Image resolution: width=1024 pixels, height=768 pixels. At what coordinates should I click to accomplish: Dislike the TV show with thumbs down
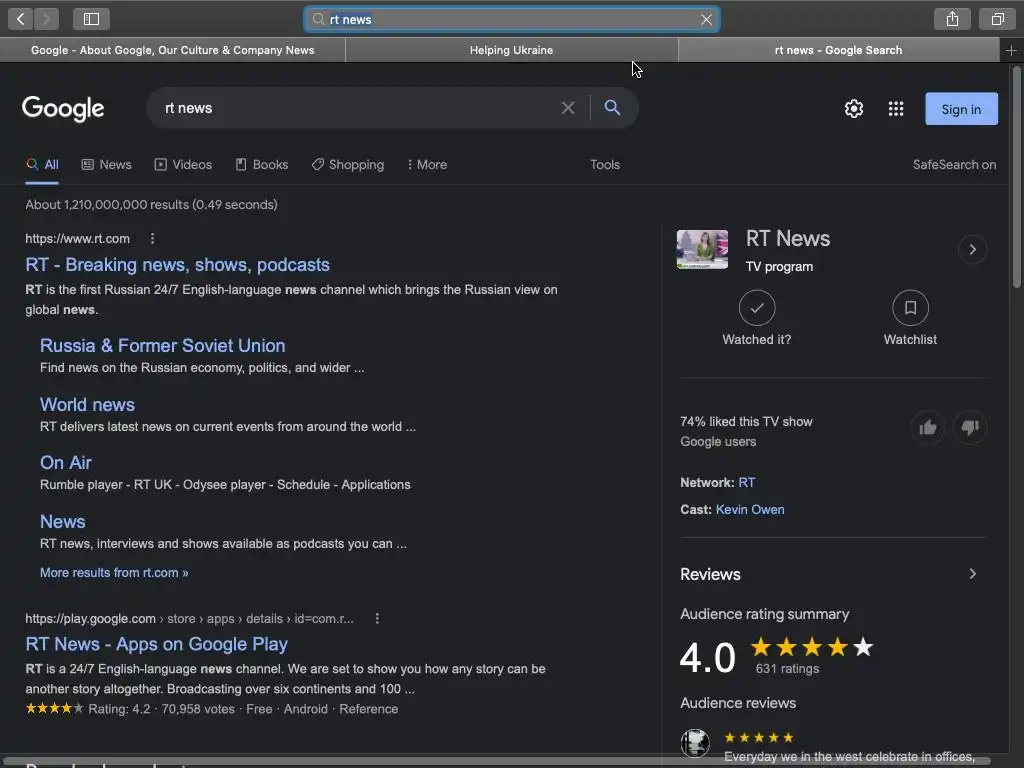point(970,428)
